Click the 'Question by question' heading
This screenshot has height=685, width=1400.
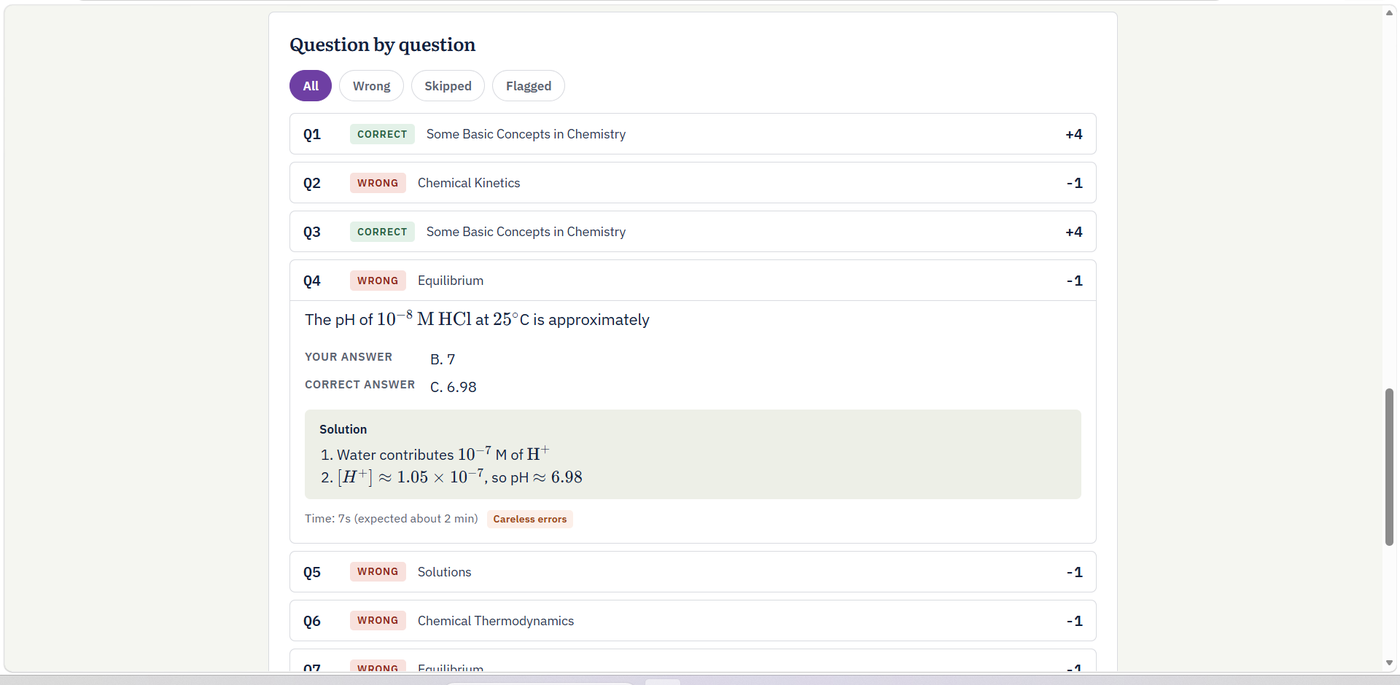[x=382, y=45]
